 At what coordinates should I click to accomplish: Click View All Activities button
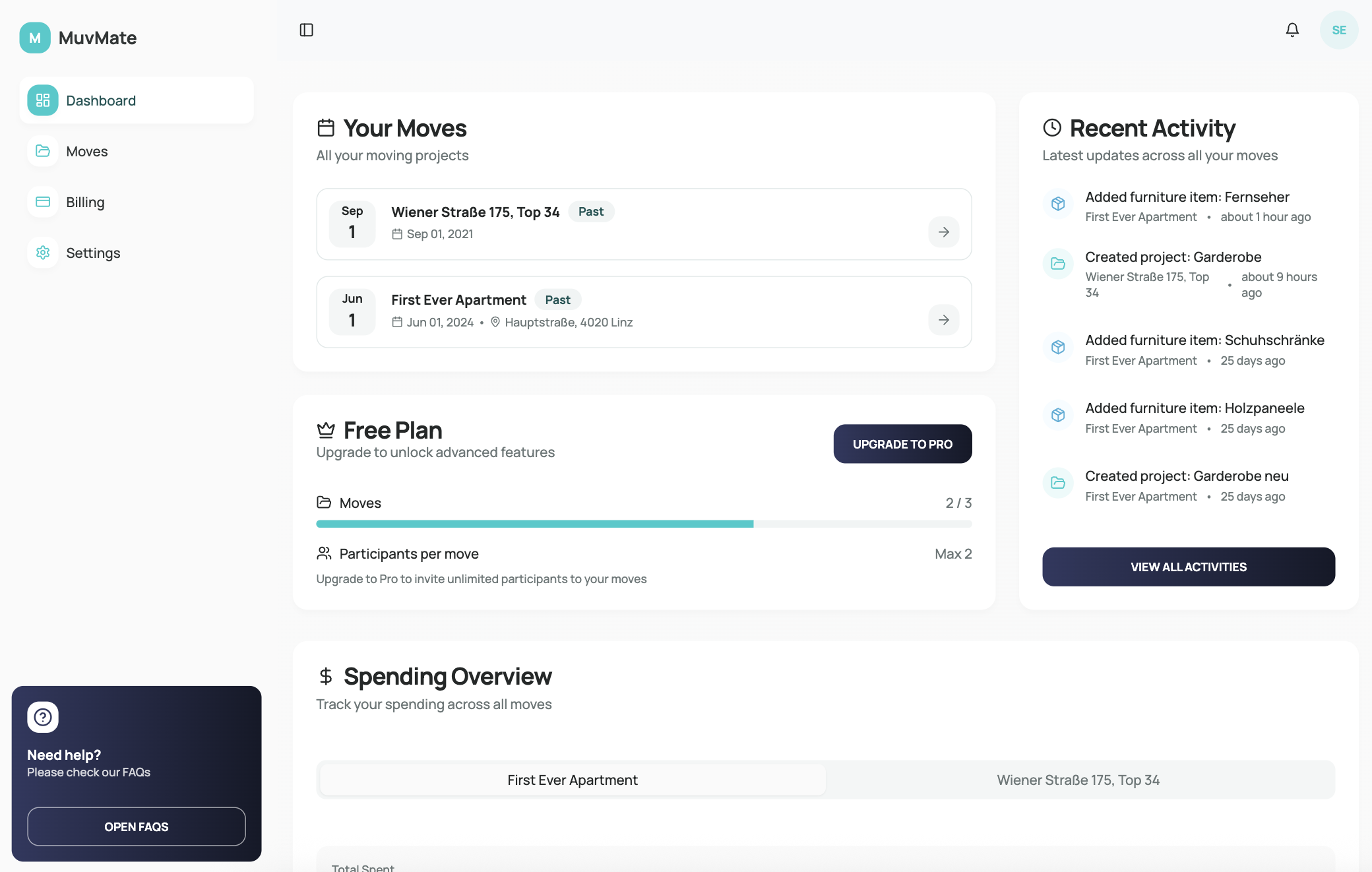click(1188, 567)
